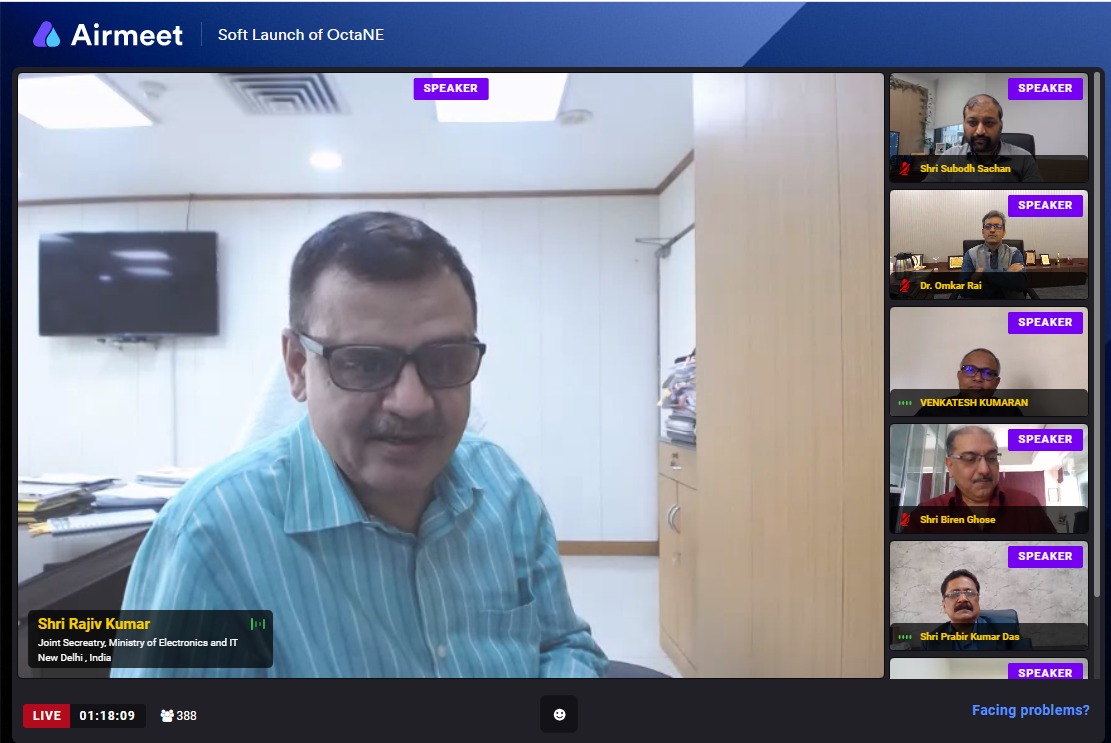Image resolution: width=1111 pixels, height=743 pixels.
Task: Click the red LIVE badge
Action: pyautogui.click(x=47, y=715)
